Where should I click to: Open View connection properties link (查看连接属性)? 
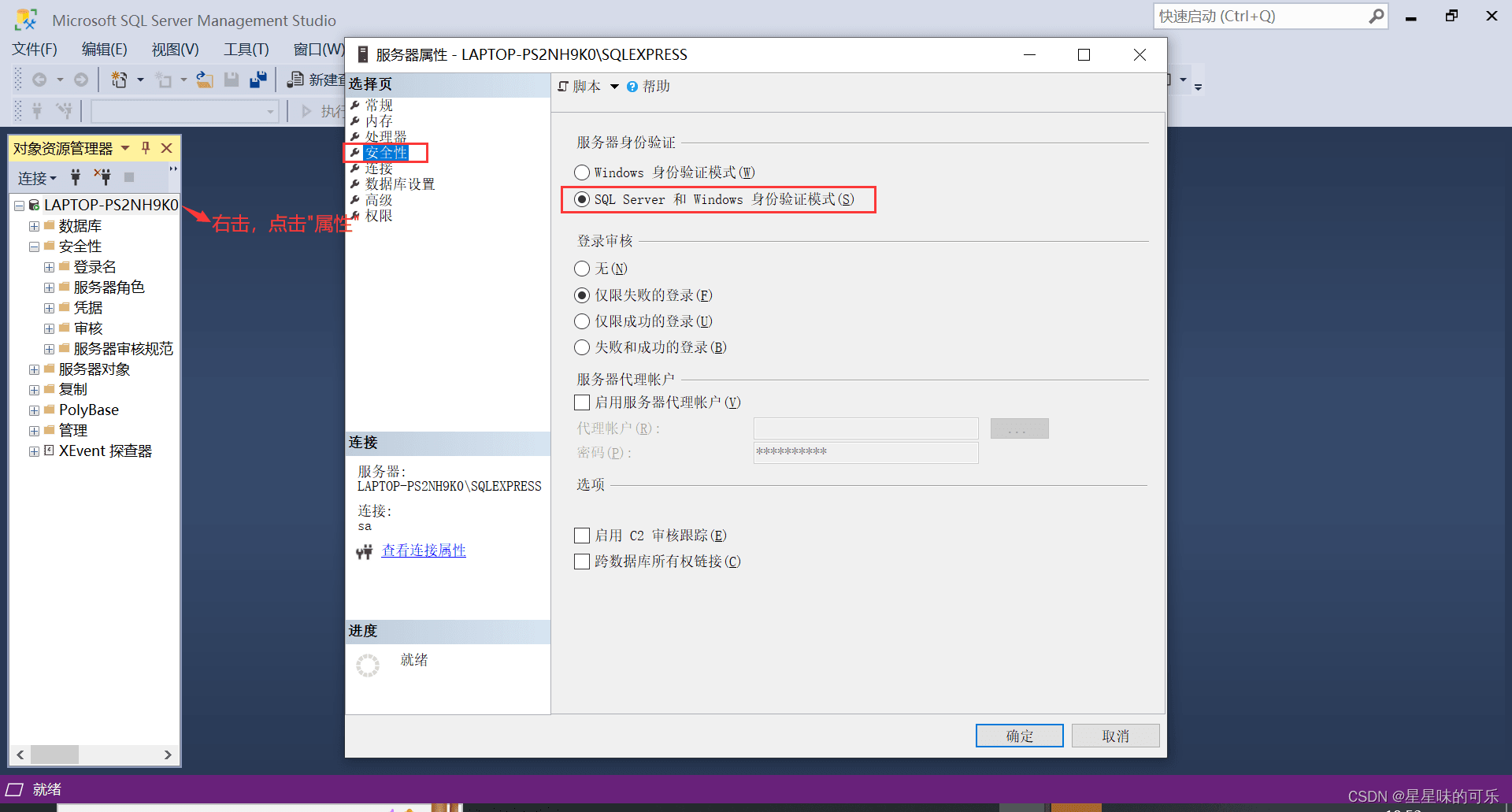pos(424,551)
